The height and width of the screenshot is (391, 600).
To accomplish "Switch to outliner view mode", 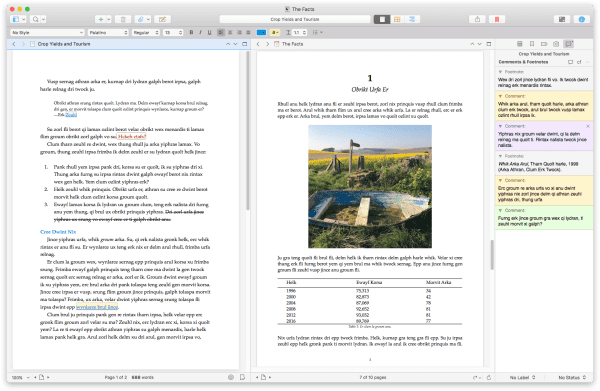I will [x=412, y=19].
